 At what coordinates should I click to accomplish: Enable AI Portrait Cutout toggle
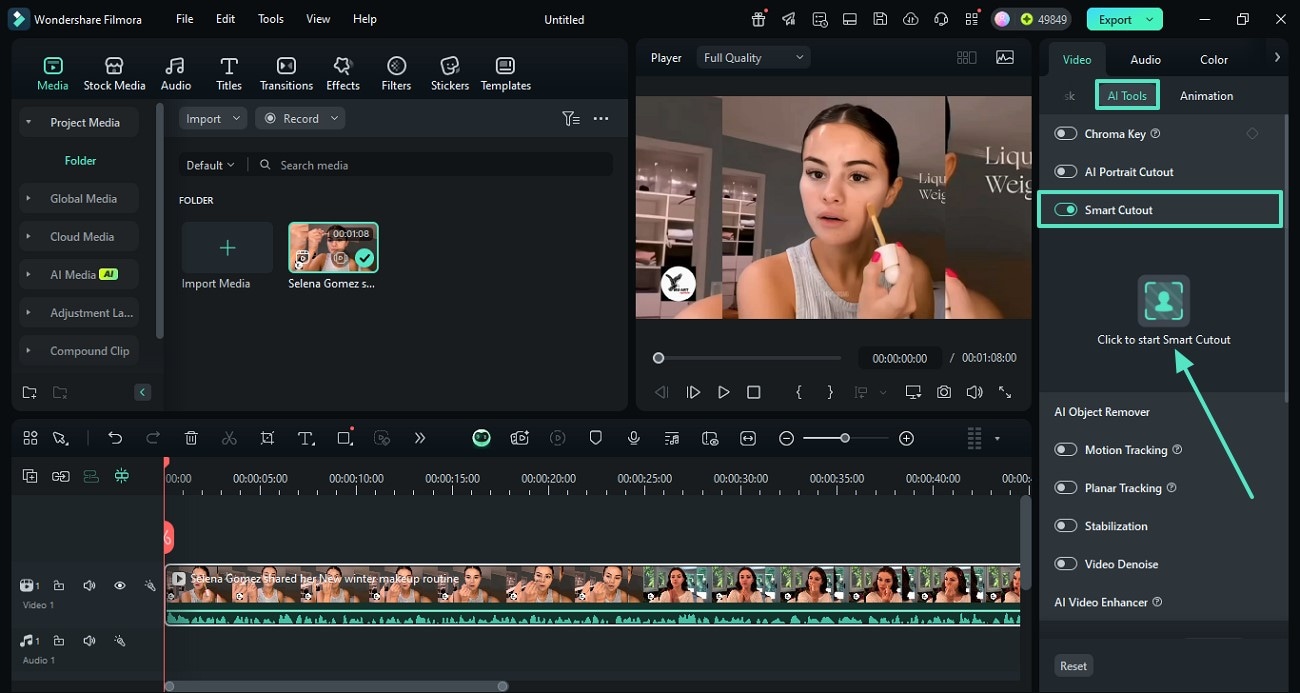(x=1066, y=172)
